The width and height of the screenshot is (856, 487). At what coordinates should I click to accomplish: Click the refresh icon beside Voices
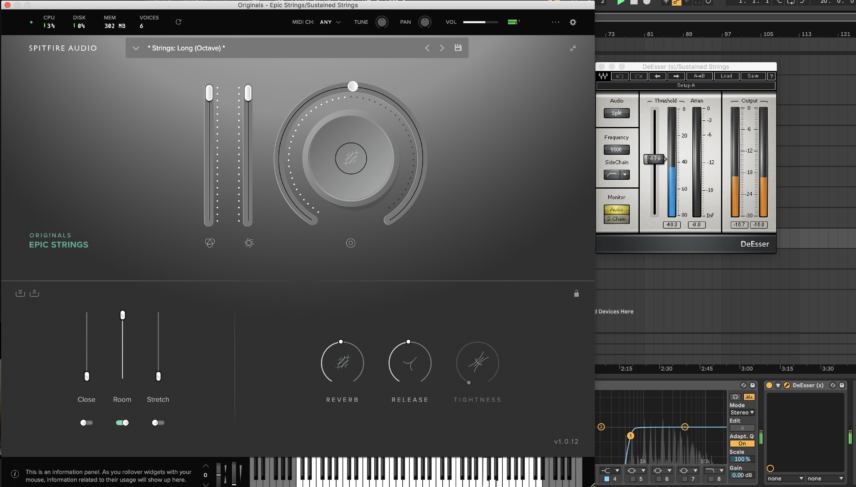(x=178, y=22)
